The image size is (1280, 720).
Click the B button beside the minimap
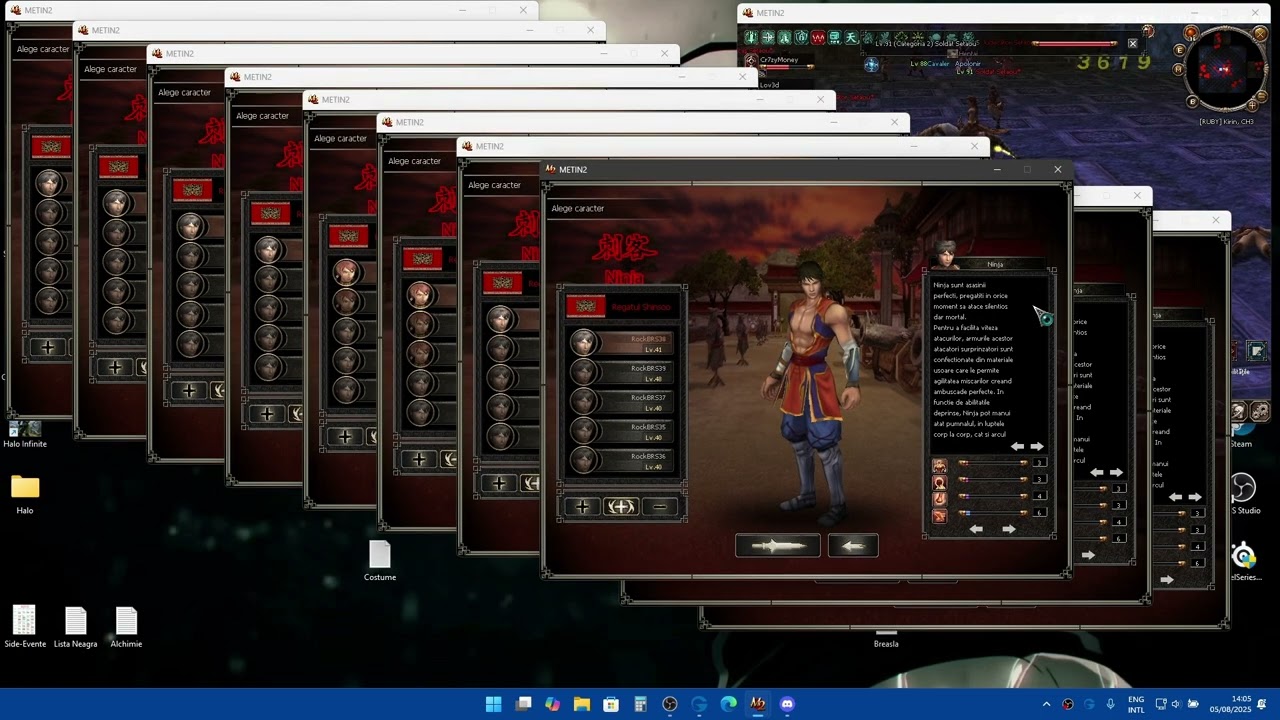pyautogui.click(x=1191, y=101)
